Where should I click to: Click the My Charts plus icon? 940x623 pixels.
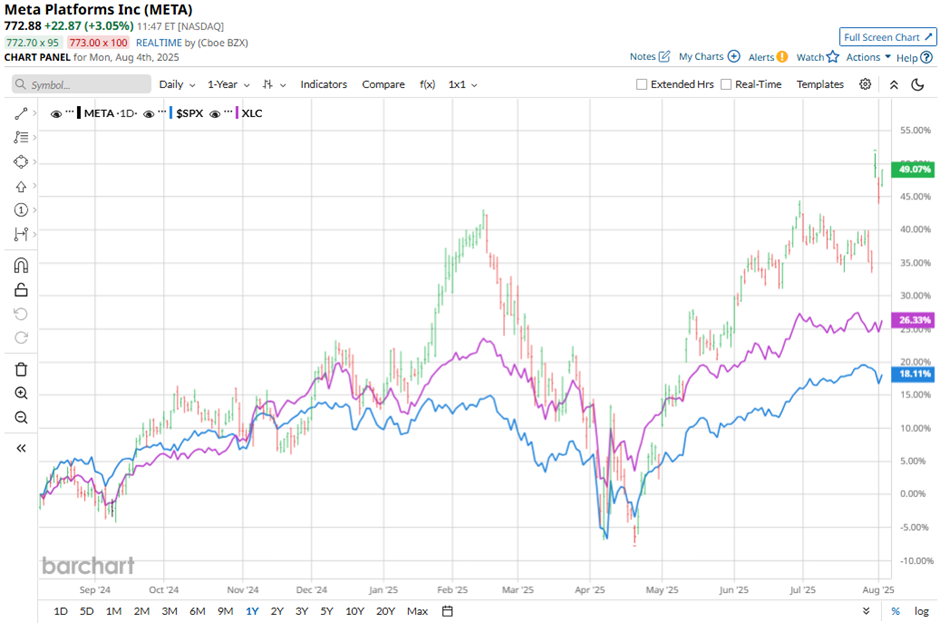point(734,56)
